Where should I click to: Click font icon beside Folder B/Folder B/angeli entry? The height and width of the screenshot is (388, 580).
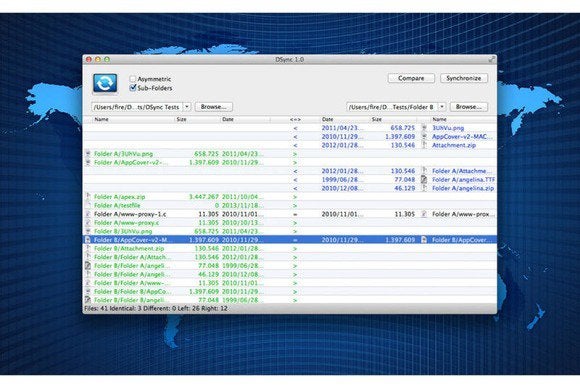click(88, 300)
